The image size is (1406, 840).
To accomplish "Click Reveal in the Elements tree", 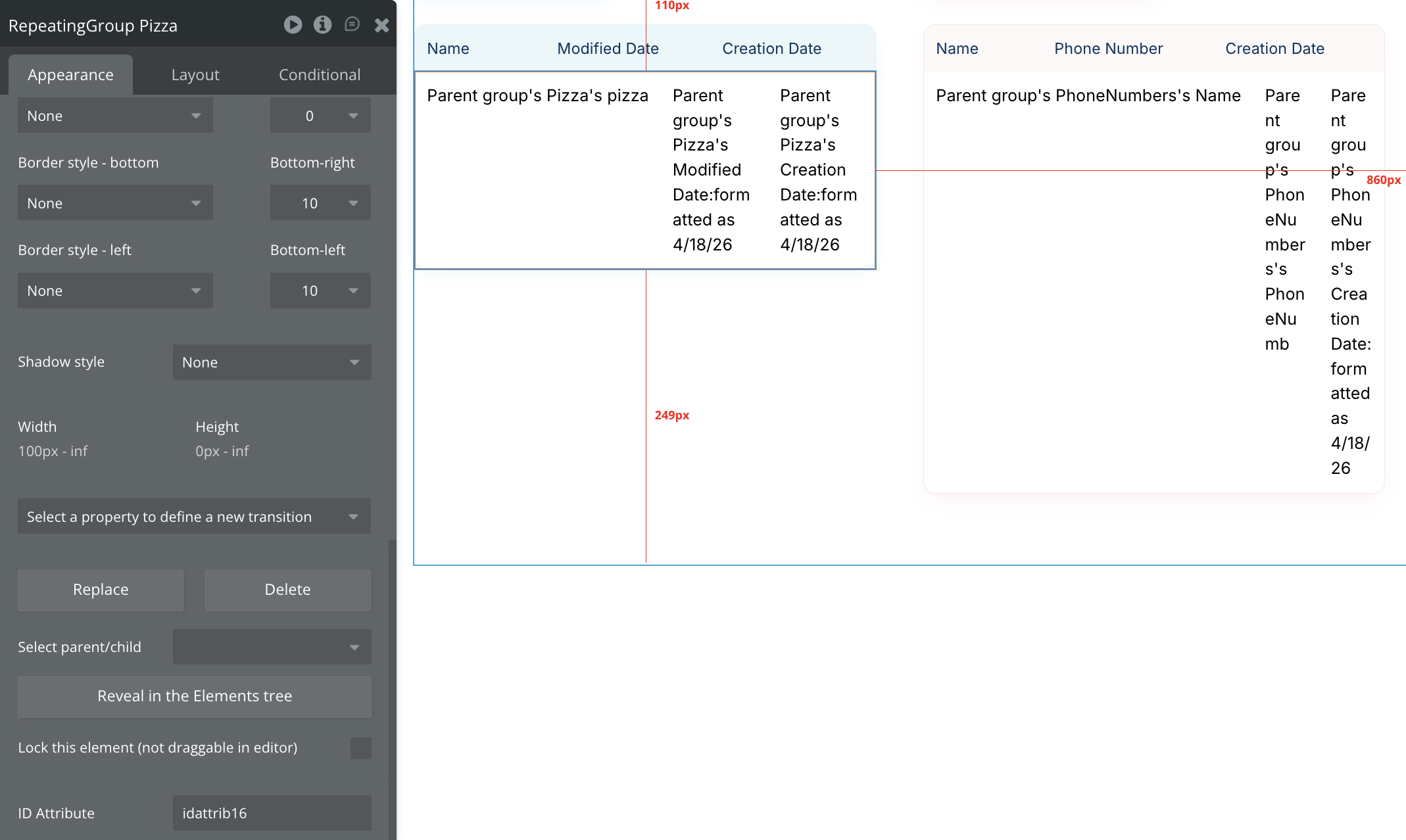I will 195,696.
